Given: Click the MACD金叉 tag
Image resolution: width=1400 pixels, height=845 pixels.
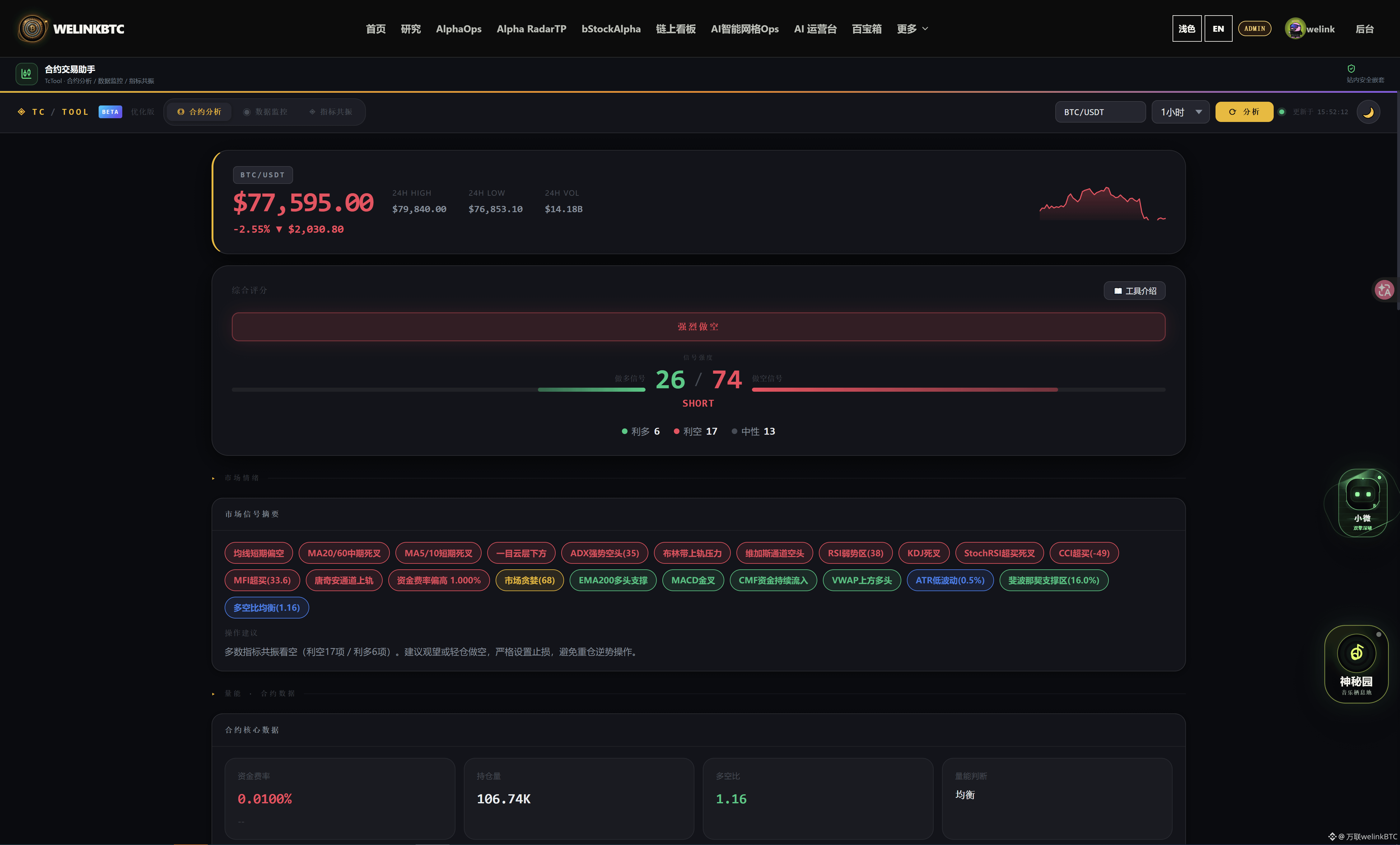Looking at the screenshot, I should click(x=693, y=580).
